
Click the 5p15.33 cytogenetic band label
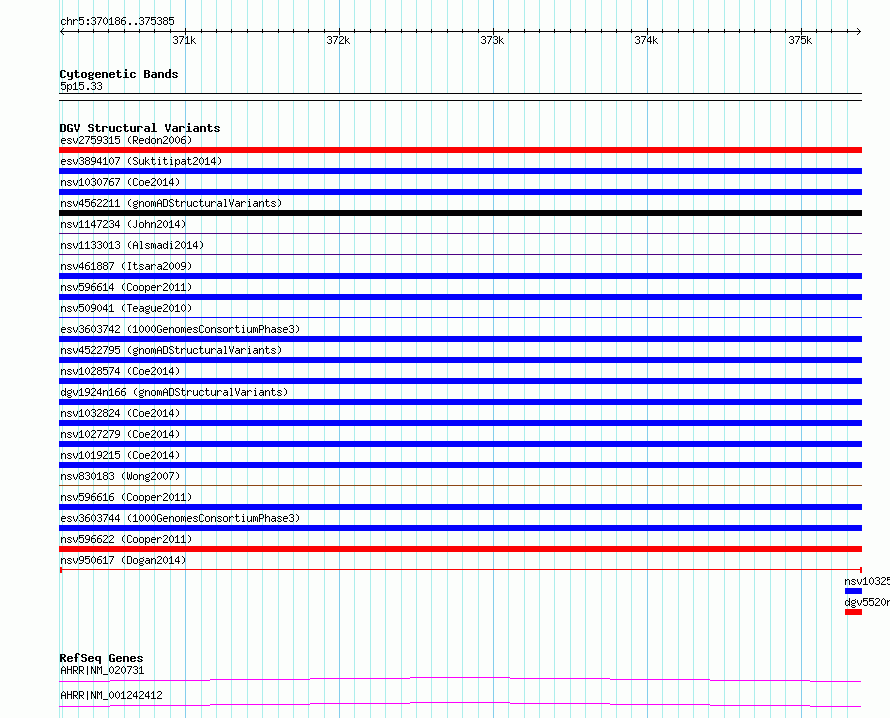[x=81, y=86]
